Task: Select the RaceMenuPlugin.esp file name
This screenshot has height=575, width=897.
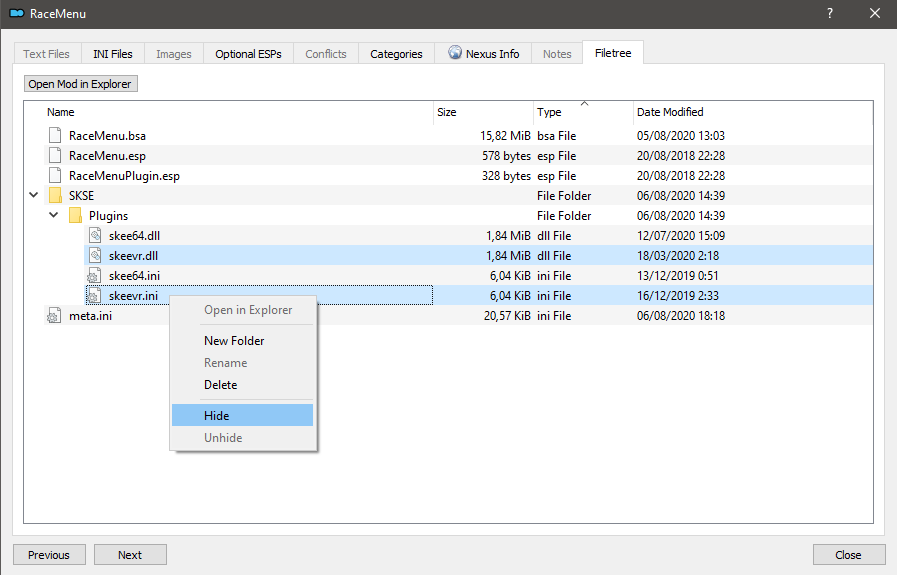Action: pos(124,176)
